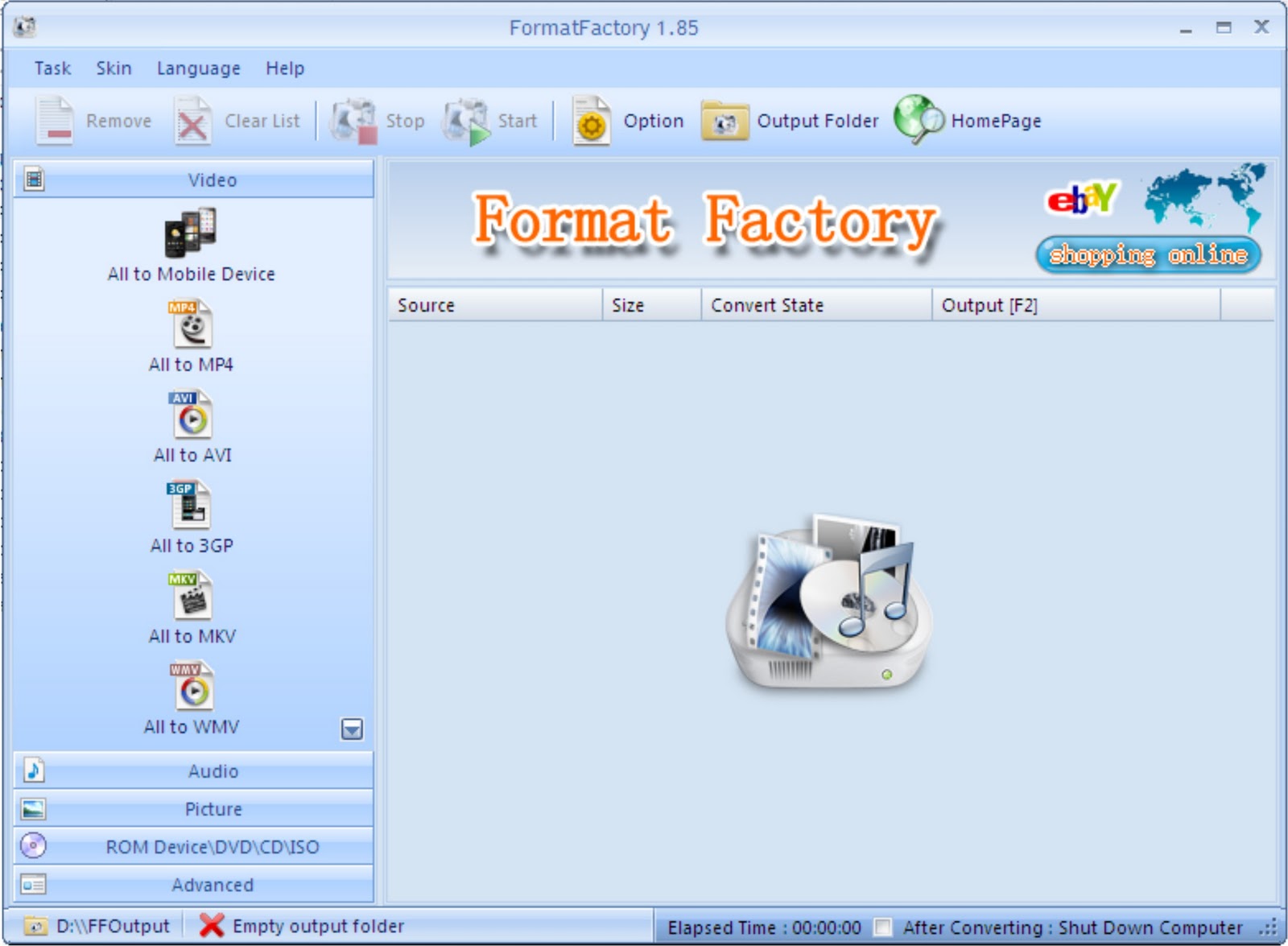Open the HomePage globe icon
Image resolution: width=1288 pixels, height=946 pixels.
pyautogui.click(x=919, y=119)
